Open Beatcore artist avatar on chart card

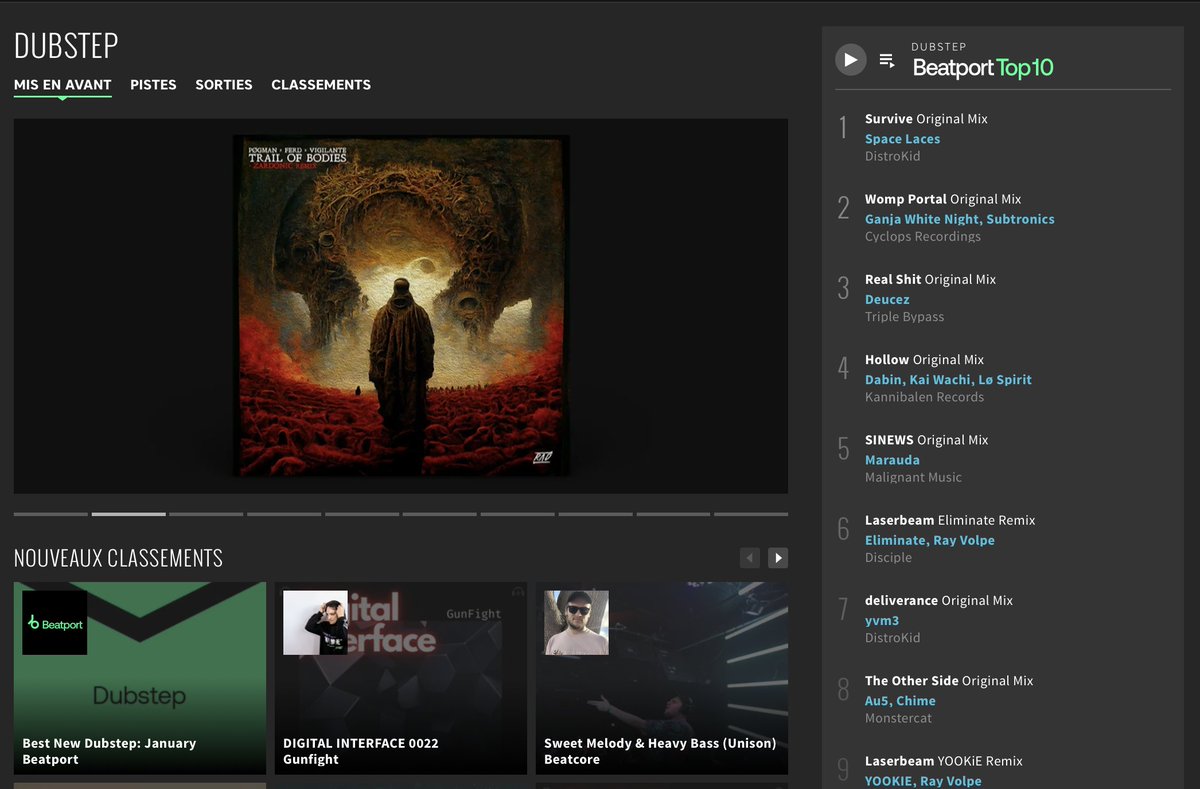coord(576,623)
